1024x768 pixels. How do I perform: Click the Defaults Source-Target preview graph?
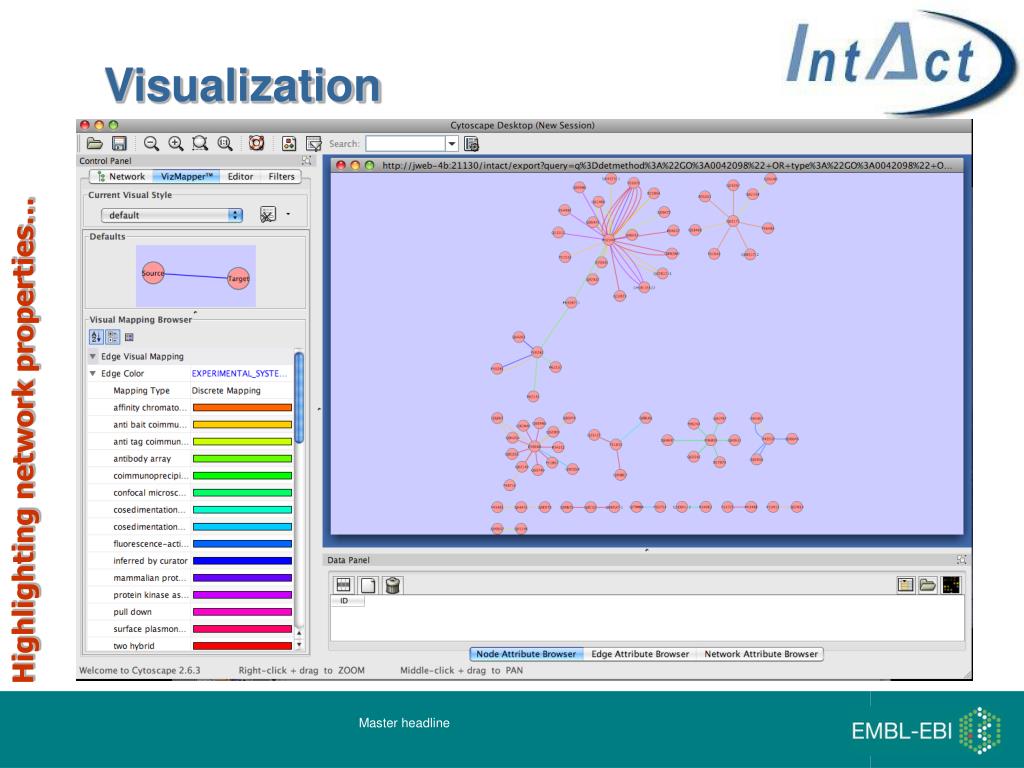(196, 276)
